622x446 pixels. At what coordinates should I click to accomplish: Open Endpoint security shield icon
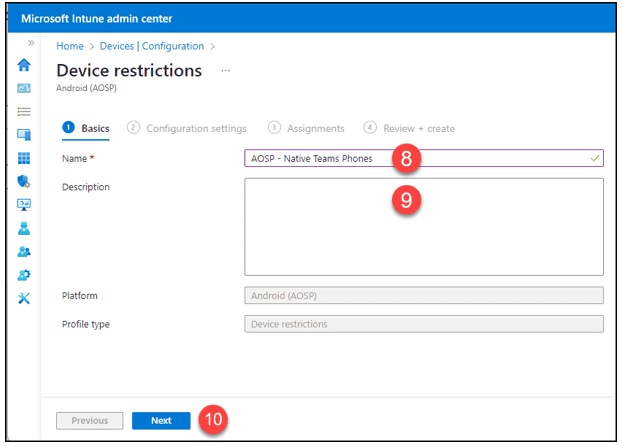24,181
